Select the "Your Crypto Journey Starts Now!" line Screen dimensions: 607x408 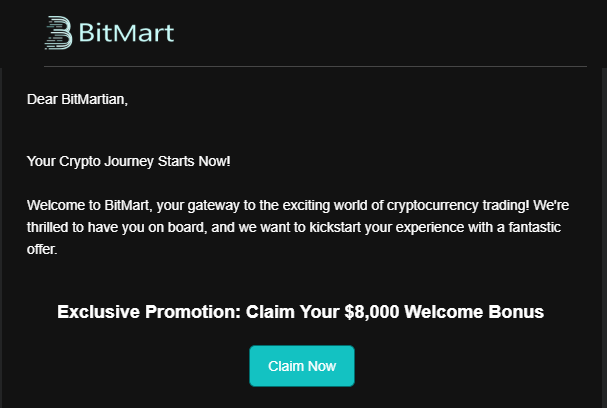pyautogui.click(x=129, y=161)
